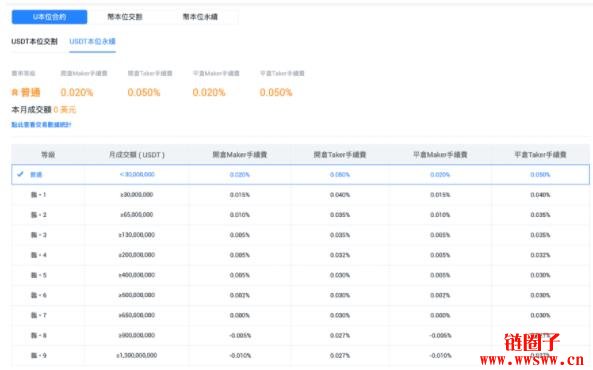
Task: Click 開倉Maker 0.010% in level 2 row
Action: pos(240,215)
